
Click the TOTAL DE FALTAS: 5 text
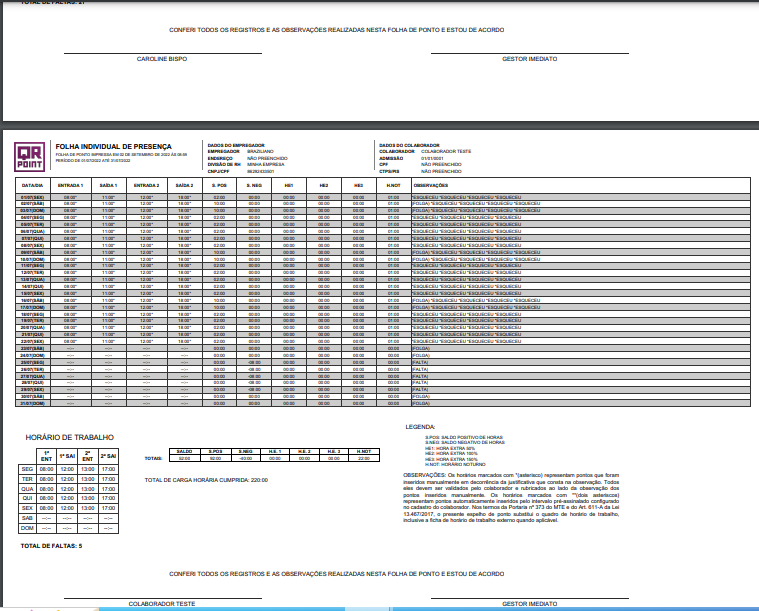click(52, 546)
